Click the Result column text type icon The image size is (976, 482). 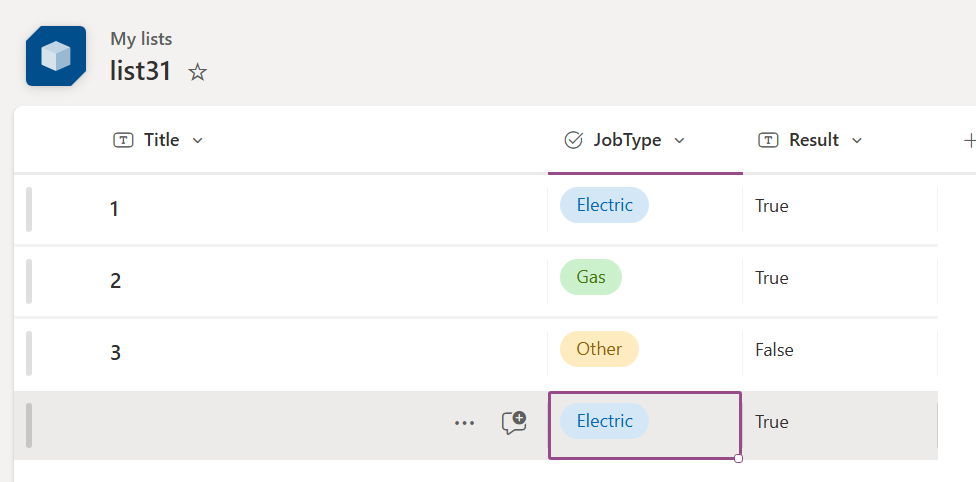point(768,140)
